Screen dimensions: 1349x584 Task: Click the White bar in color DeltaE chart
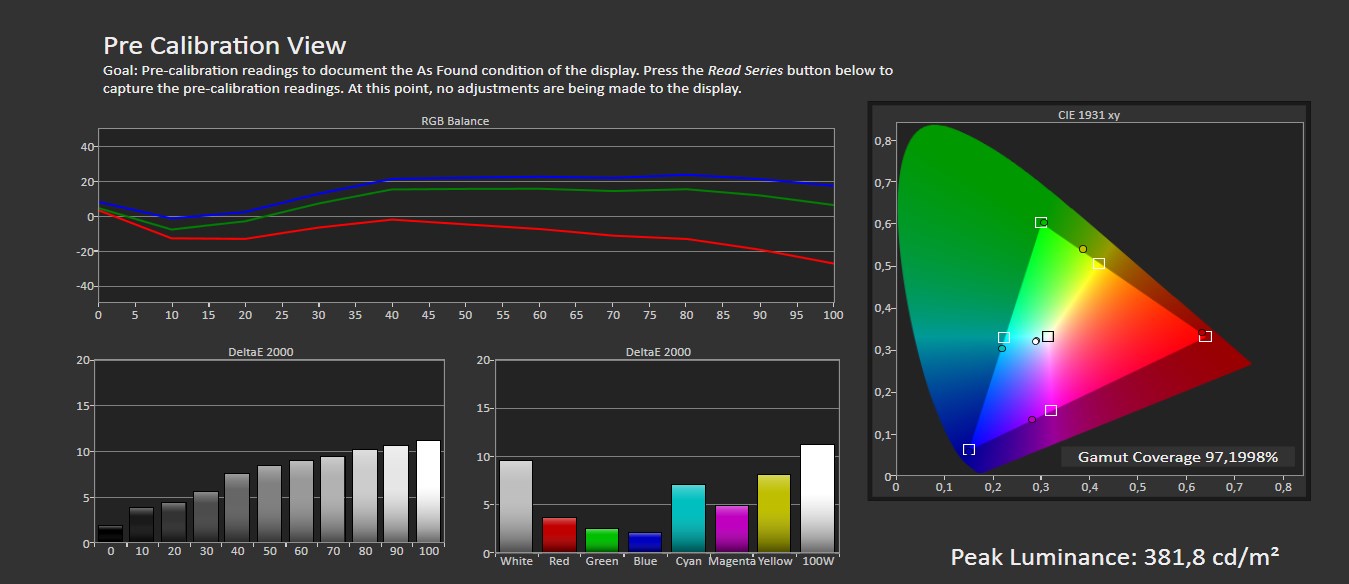tap(516, 507)
